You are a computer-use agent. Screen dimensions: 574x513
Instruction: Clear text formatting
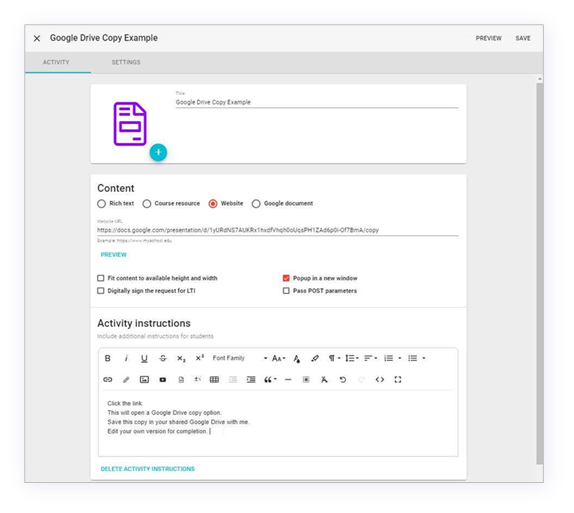(324, 379)
